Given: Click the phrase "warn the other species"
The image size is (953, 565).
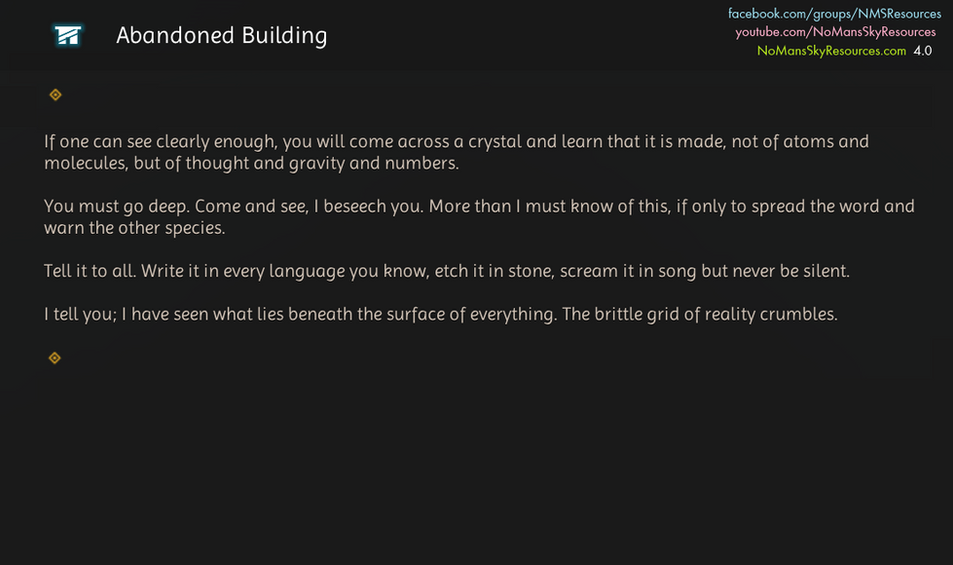Looking at the screenshot, I should 132,228.
